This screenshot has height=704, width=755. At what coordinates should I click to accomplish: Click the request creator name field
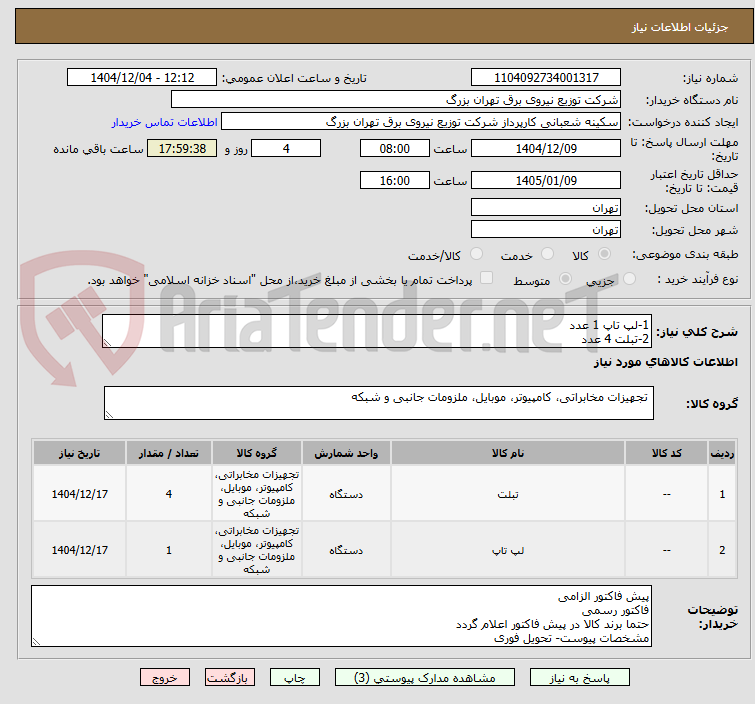(x=421, y=122)
